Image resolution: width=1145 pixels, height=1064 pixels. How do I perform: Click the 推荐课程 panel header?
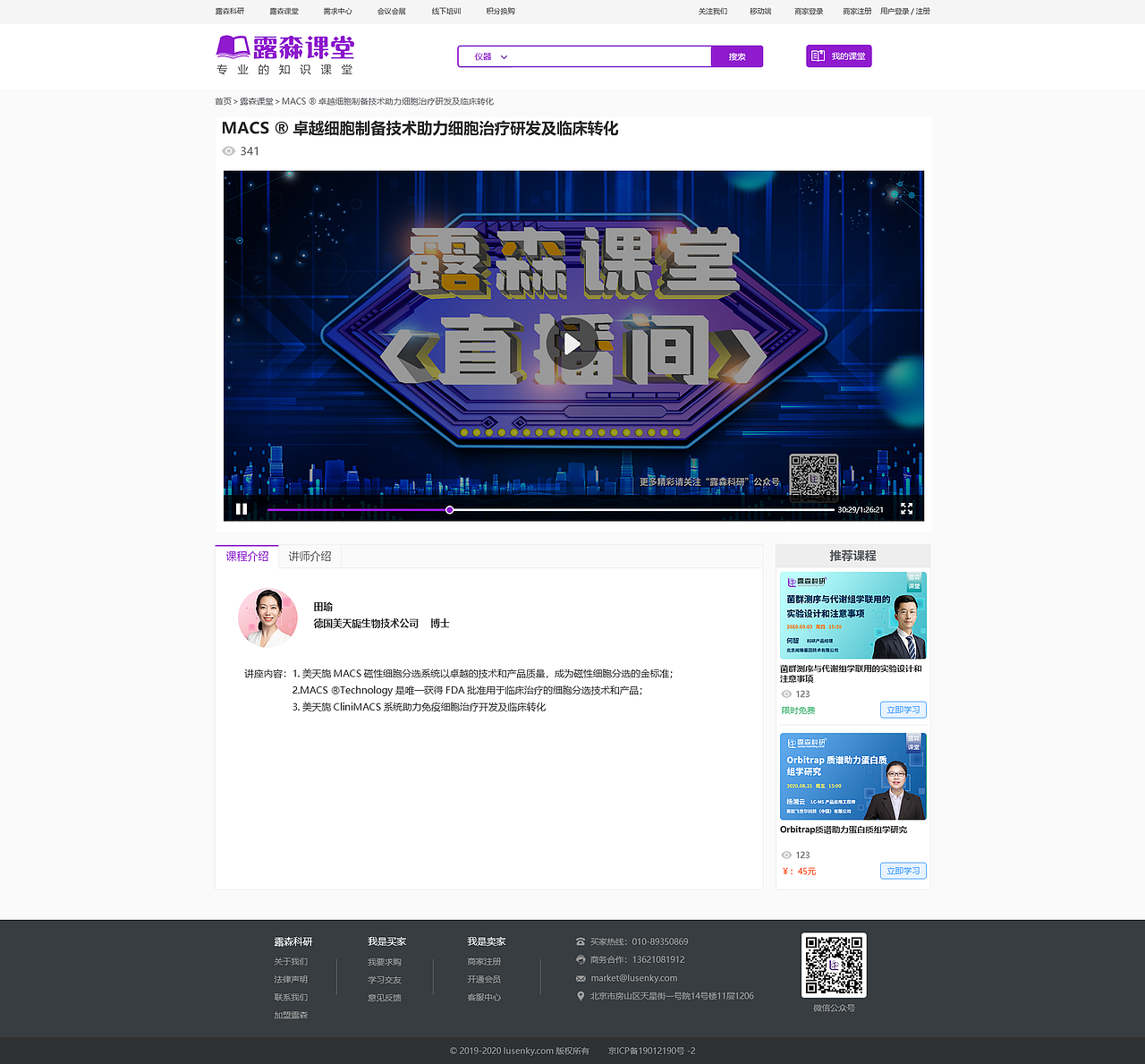click(852, 556)
